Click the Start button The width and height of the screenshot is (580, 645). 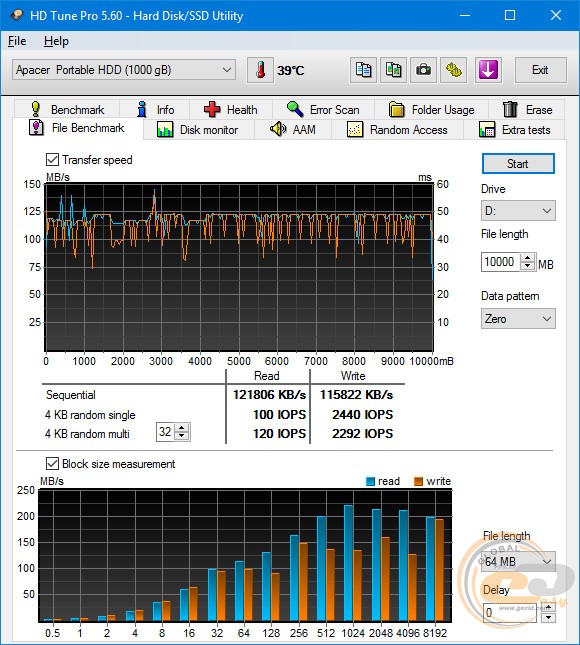pos(518,164)
